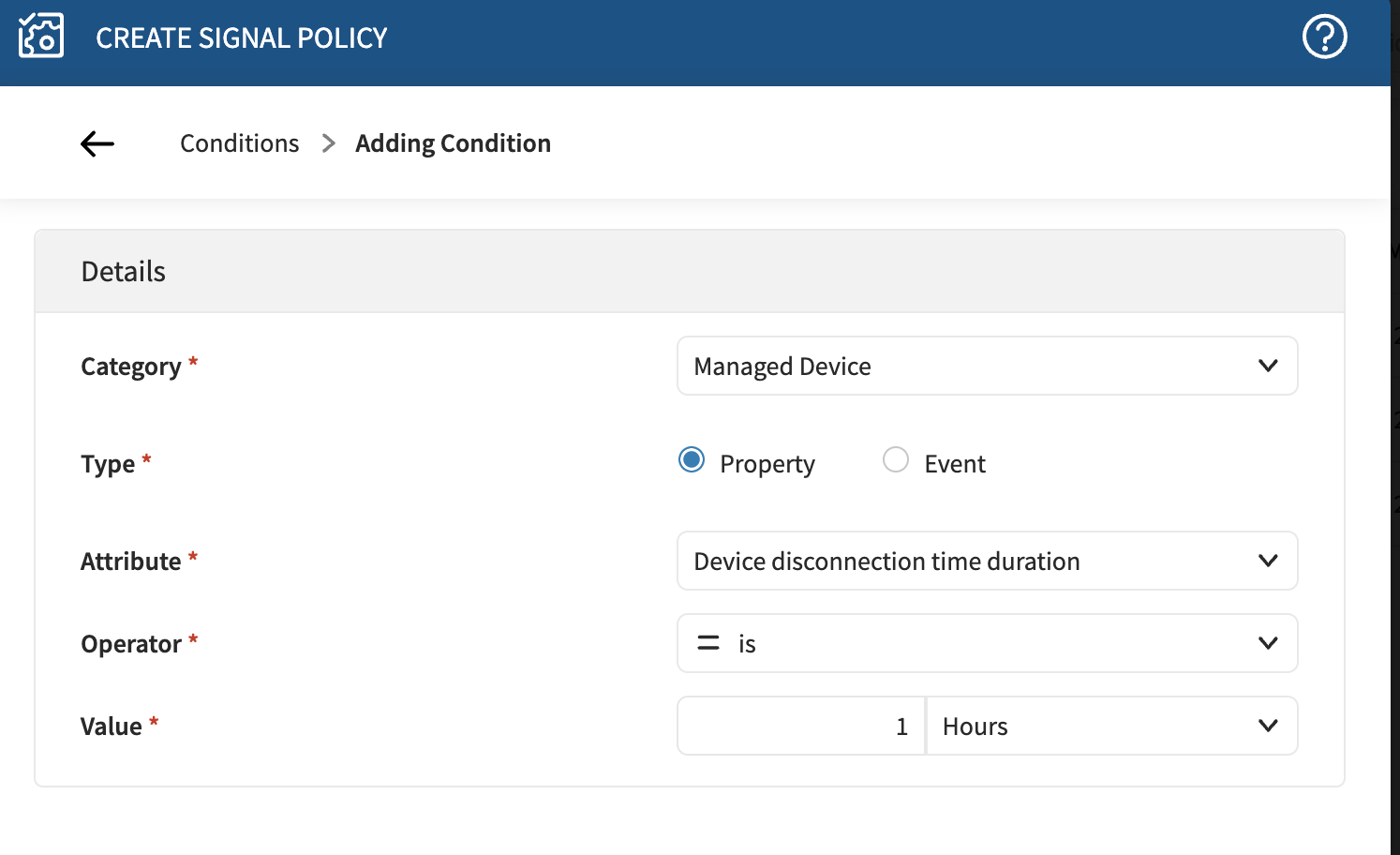The width and height of the screenshot is (1400, 855).
Task: Click the breadcrumb chevron separator
Action: click(328, 143)
